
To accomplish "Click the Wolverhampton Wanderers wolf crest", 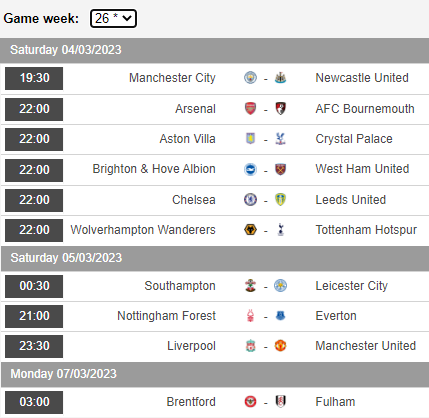I will [x=250, y=230].
